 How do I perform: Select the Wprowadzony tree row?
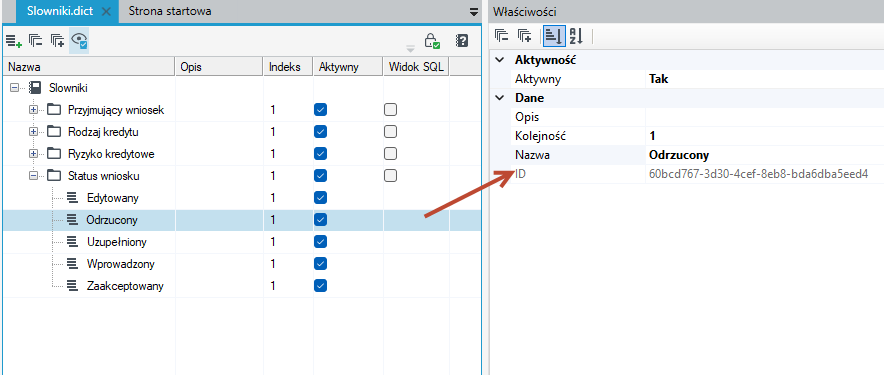pyautogui.click(x=242, y=264)
